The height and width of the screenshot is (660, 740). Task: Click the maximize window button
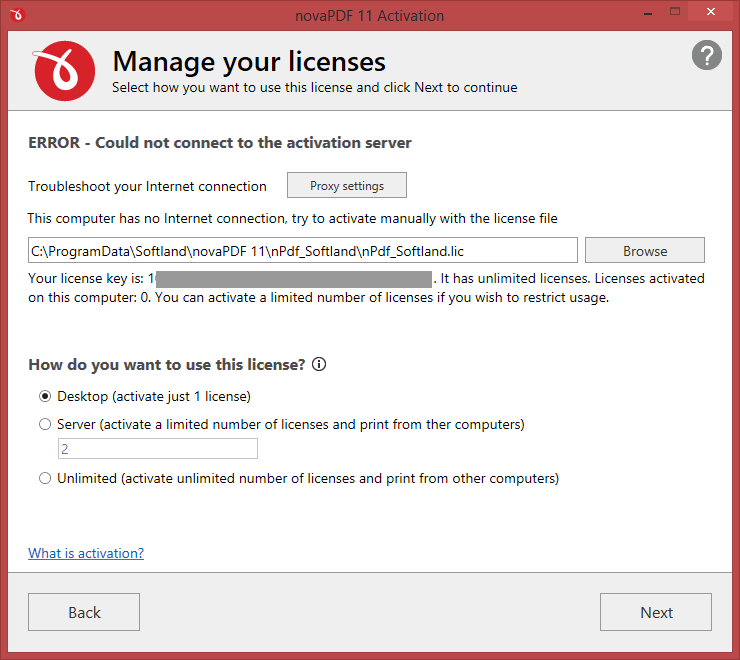[675, 12]
